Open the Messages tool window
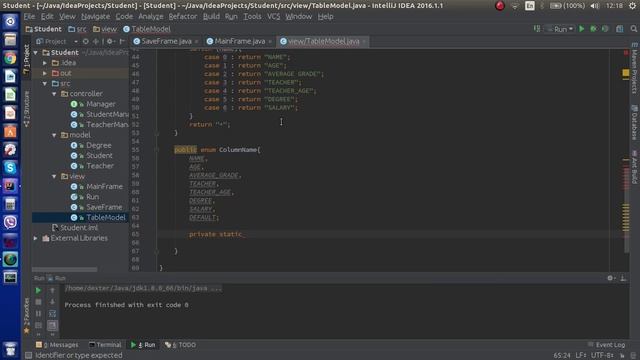 tap(57, 345)
